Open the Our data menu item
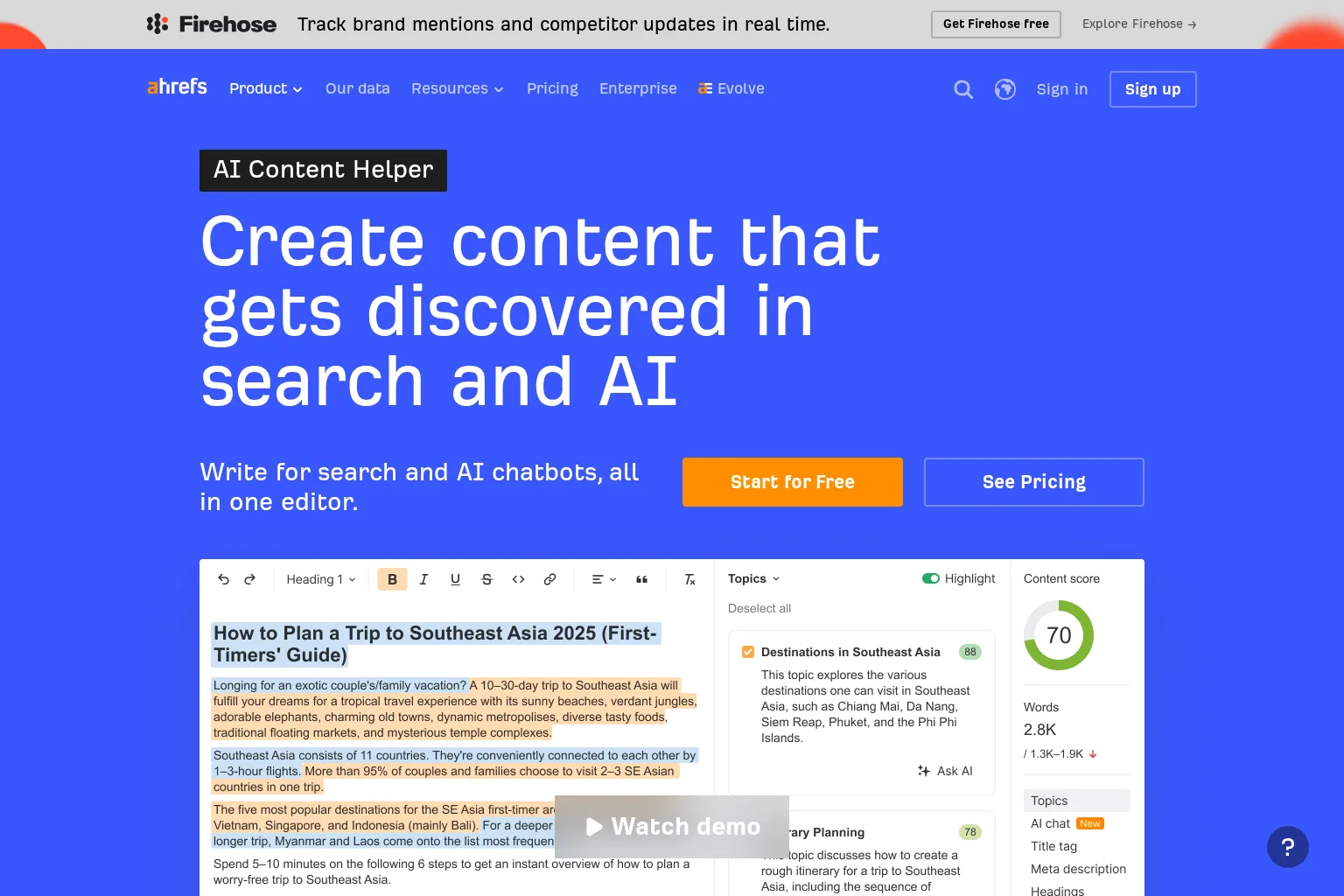The width and height of the screenshot is (1344, 896). [358, 88]
